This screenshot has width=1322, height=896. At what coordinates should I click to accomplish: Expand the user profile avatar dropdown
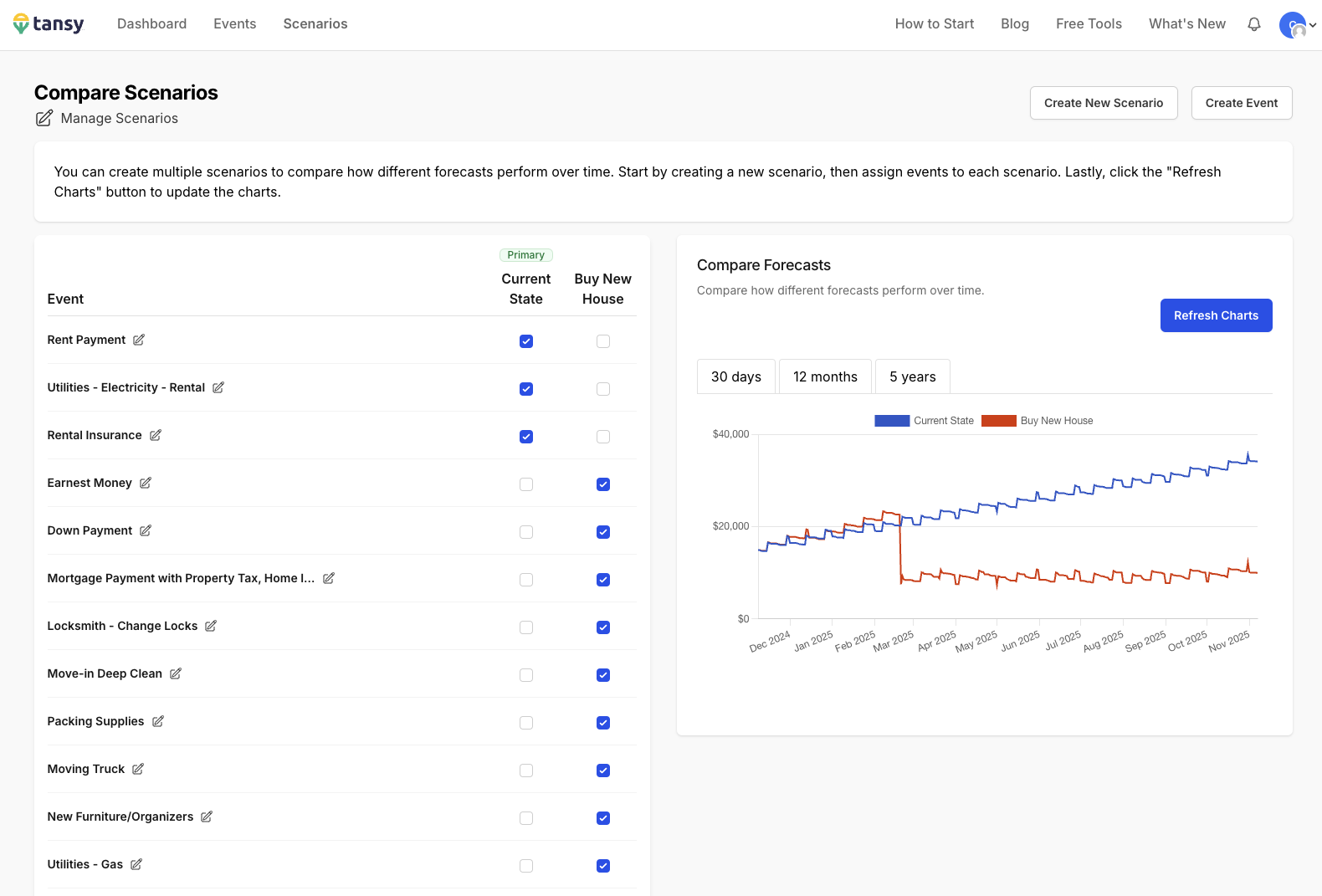click(1297, 25)
